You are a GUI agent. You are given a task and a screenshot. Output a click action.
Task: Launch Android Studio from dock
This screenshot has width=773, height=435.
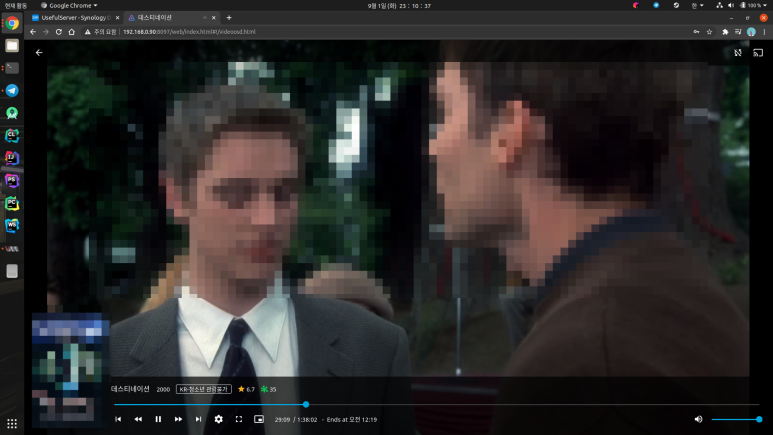tap(12, 113)
